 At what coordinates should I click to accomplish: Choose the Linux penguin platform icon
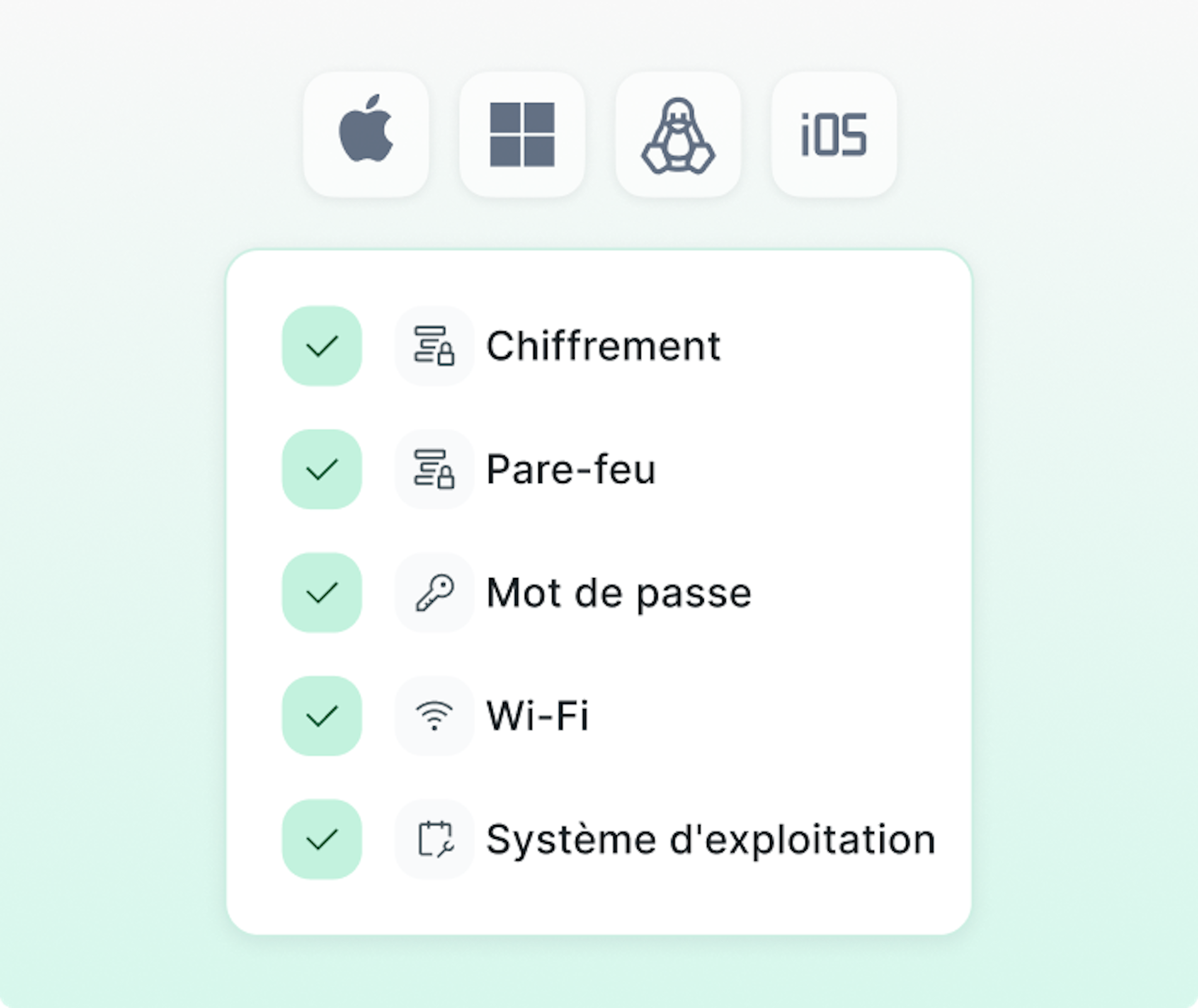pos(678,134)
